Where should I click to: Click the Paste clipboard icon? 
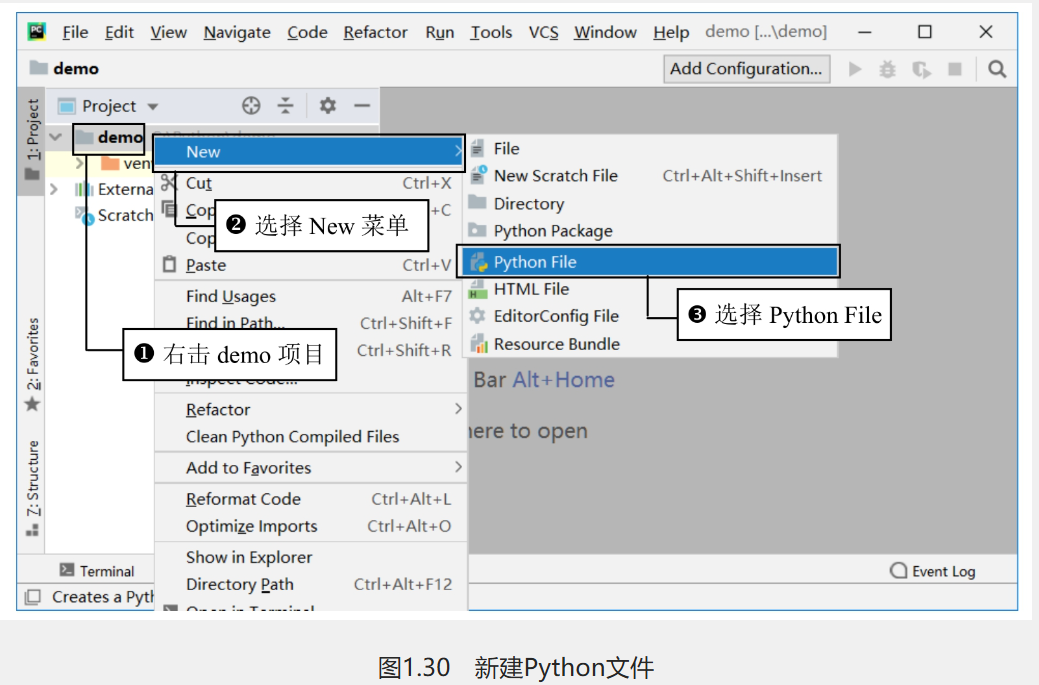coord(170,264)
